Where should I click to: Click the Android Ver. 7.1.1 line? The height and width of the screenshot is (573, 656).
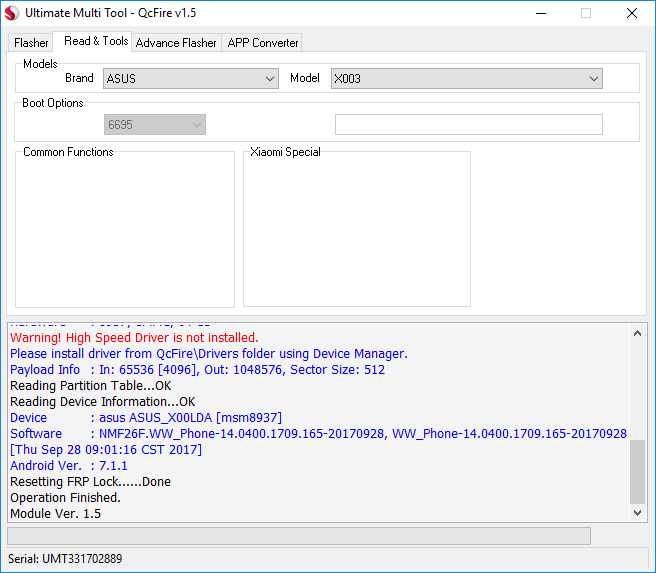tap(69, 466)
